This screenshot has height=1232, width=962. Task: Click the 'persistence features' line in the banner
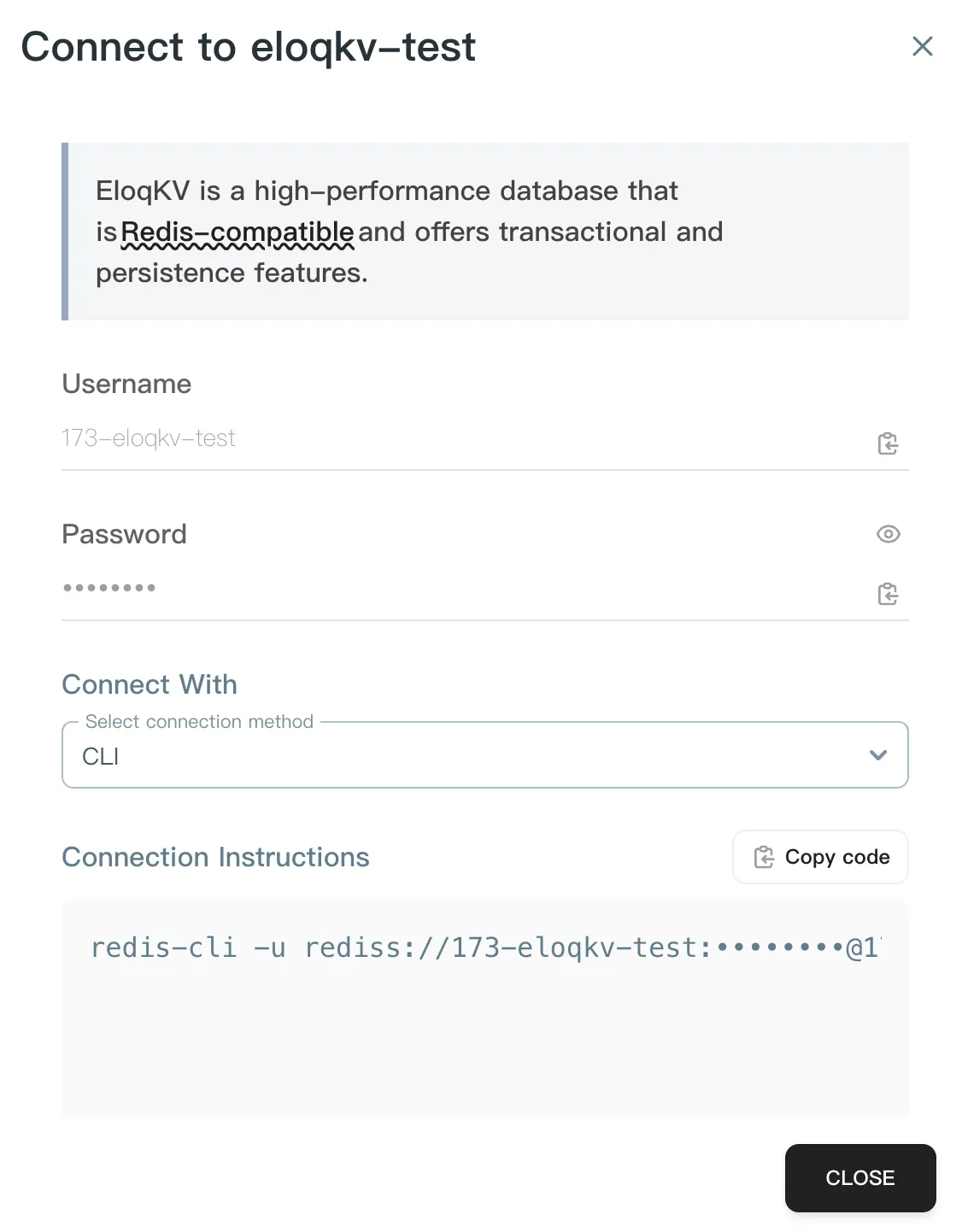pyautogui.click(x=232, y=273)
